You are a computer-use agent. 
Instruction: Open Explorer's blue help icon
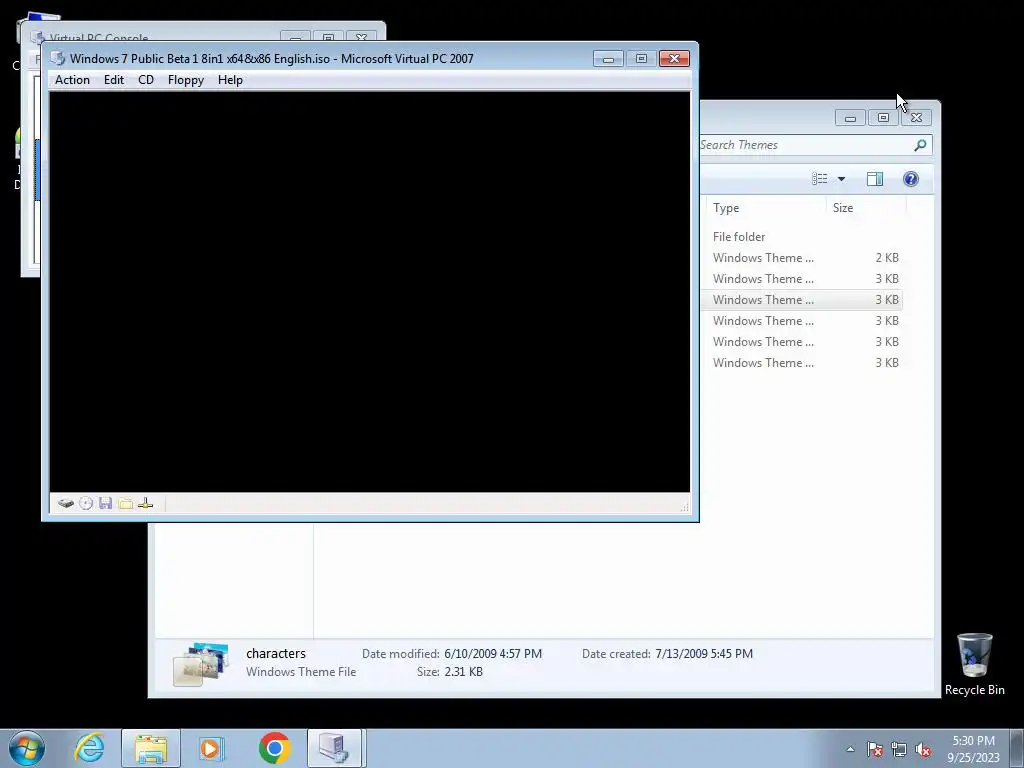(910, 179)
